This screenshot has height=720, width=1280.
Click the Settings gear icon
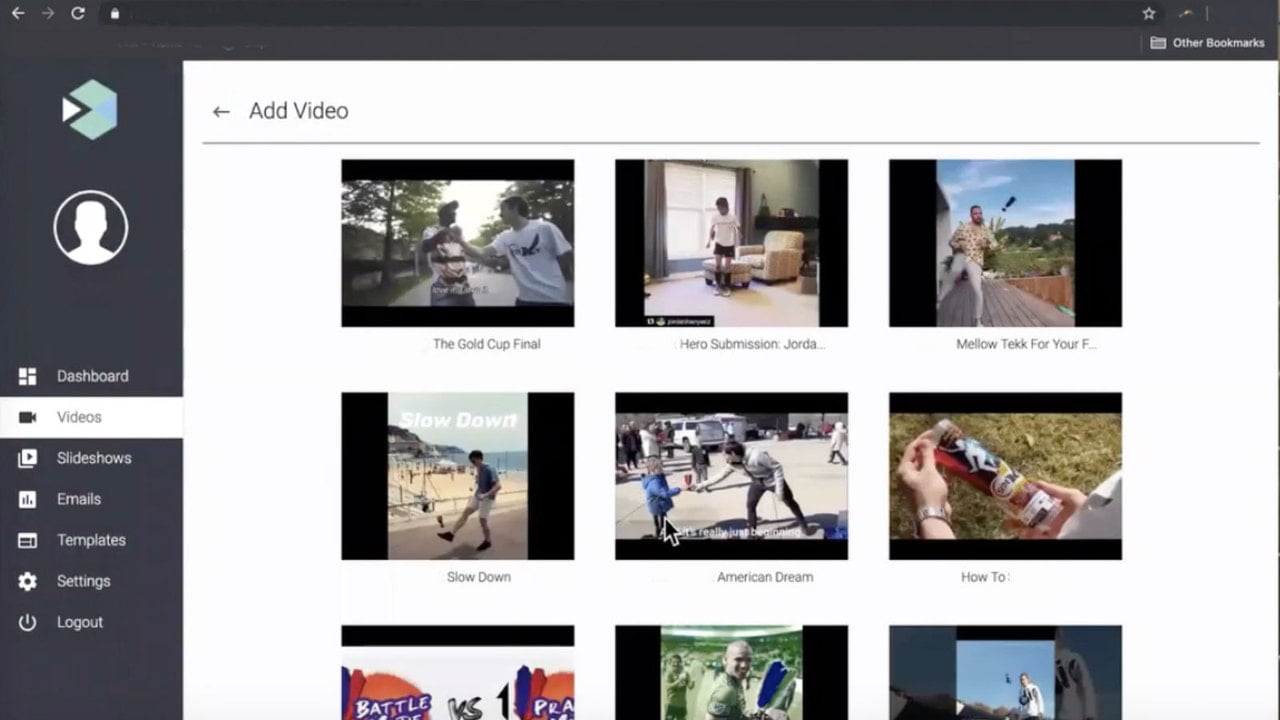coord(27,581)
